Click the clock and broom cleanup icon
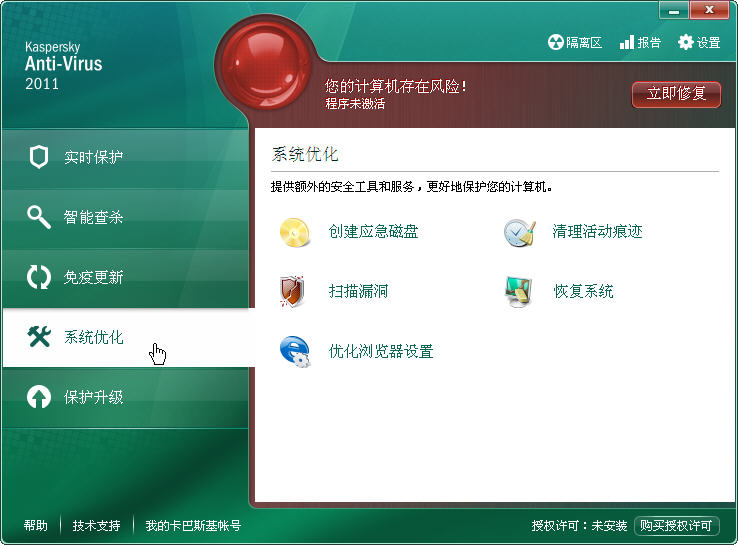The image size is (738, 545). point(519,232)
